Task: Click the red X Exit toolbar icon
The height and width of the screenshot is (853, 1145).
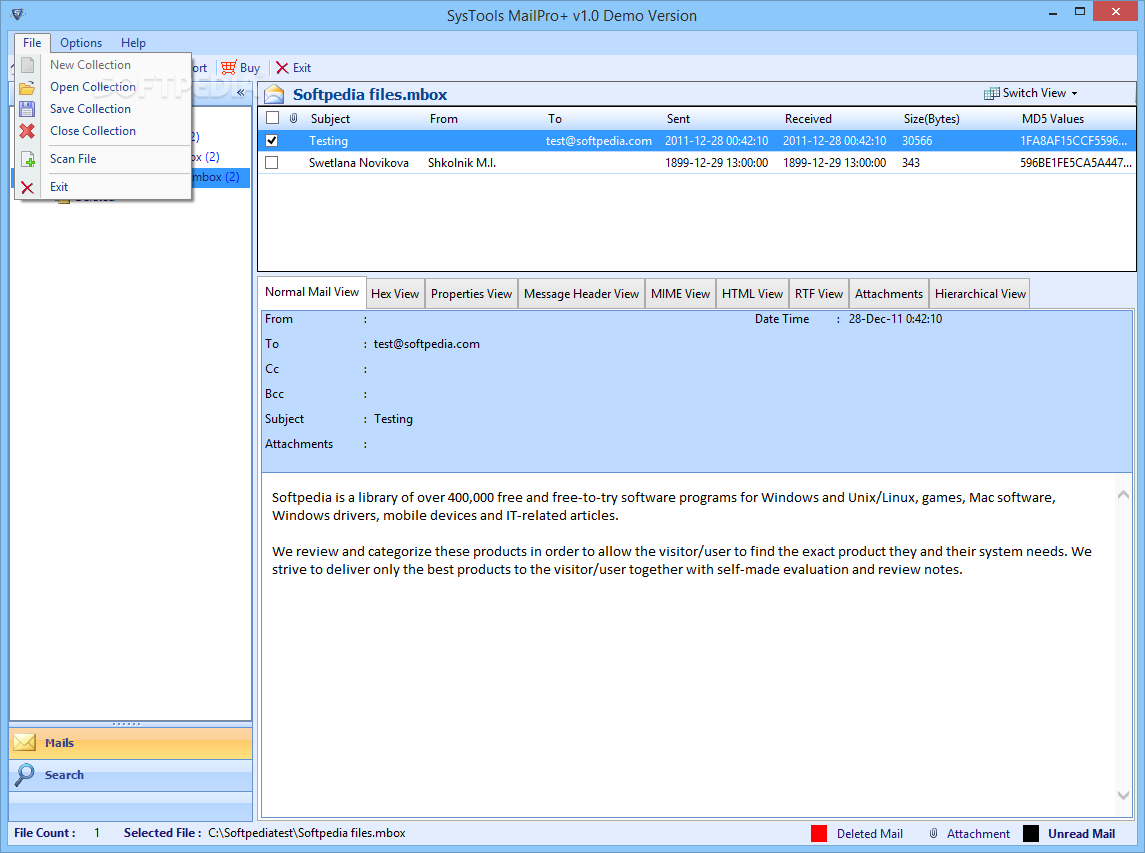Action: pyautogui.click(x=282, y=68)
